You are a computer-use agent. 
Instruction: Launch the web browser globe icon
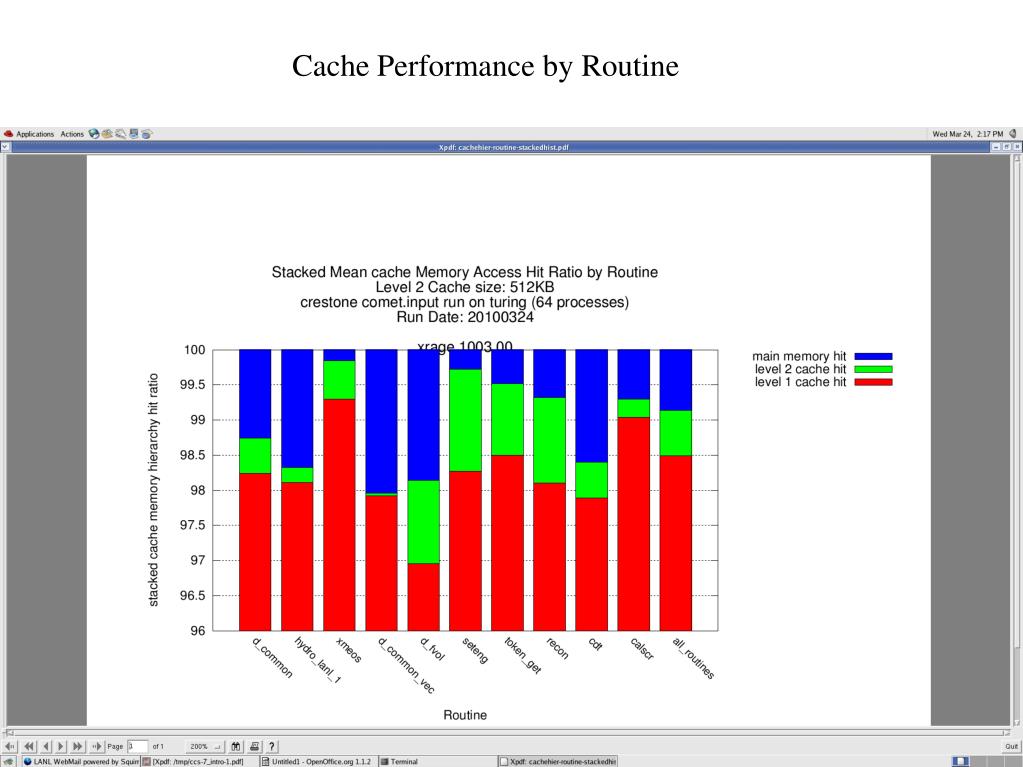tap(94, 134)
